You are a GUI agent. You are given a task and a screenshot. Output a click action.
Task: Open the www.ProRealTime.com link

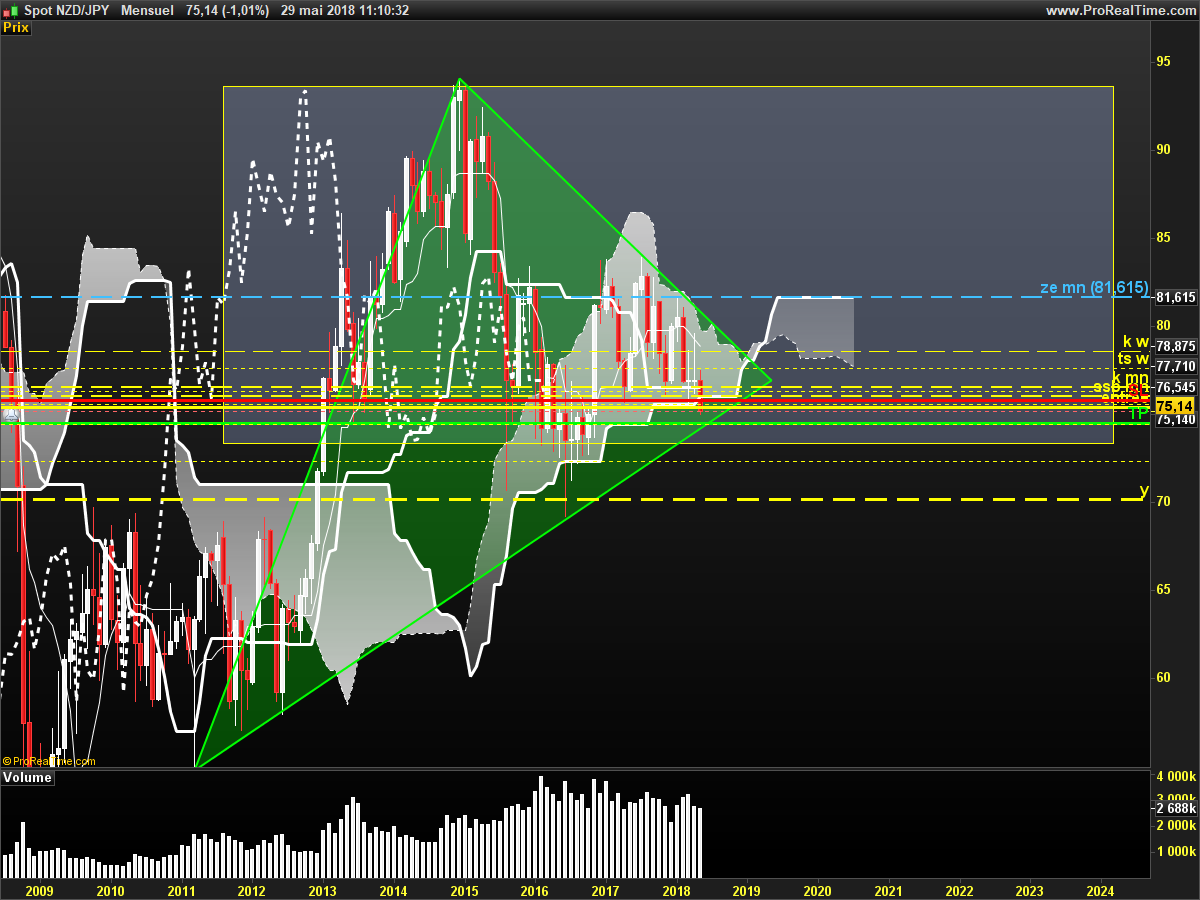click(x=1120, y=10)
